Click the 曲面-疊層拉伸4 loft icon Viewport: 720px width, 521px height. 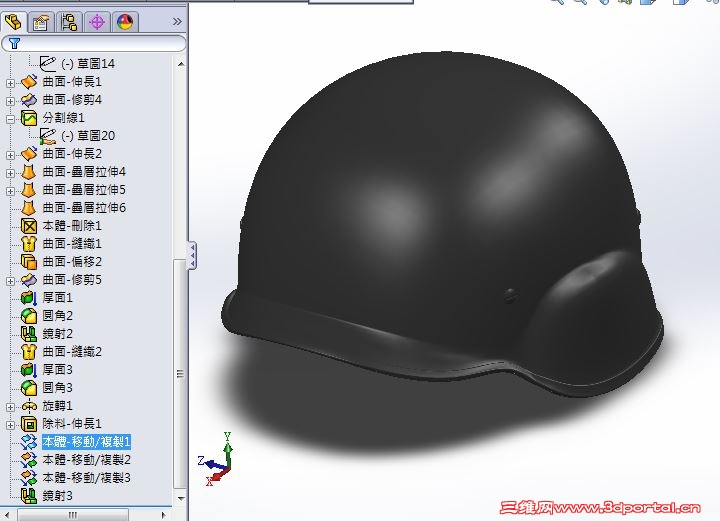pos(29,172)
